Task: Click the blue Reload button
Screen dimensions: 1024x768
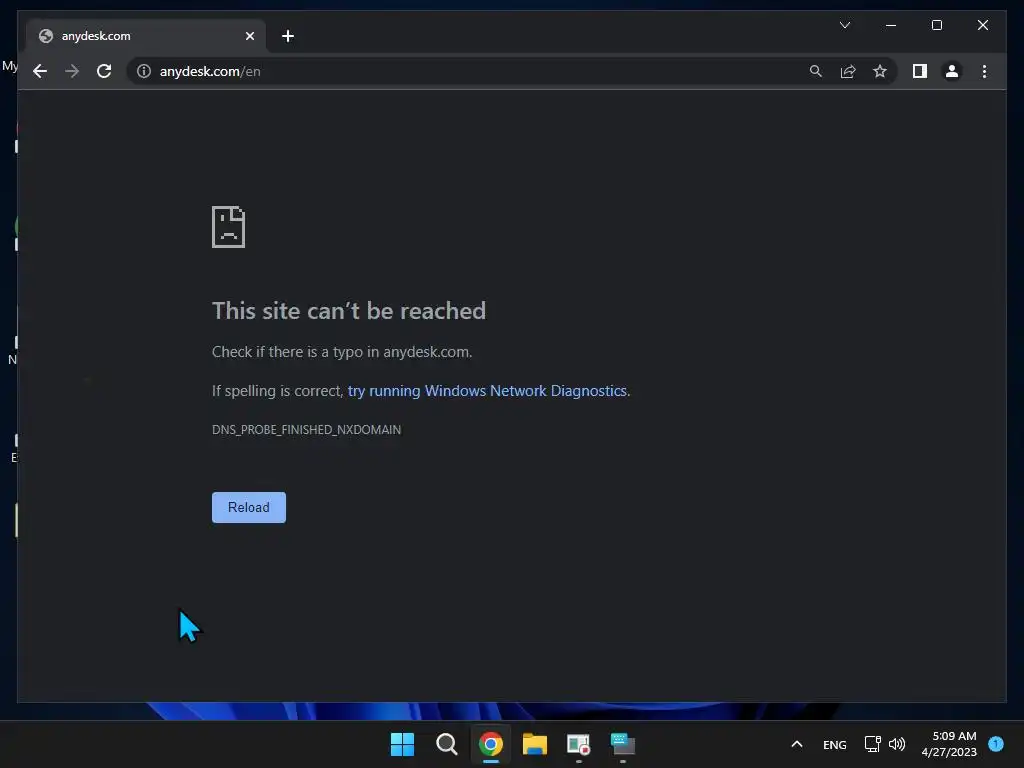Action: click(x=249, y=507)
